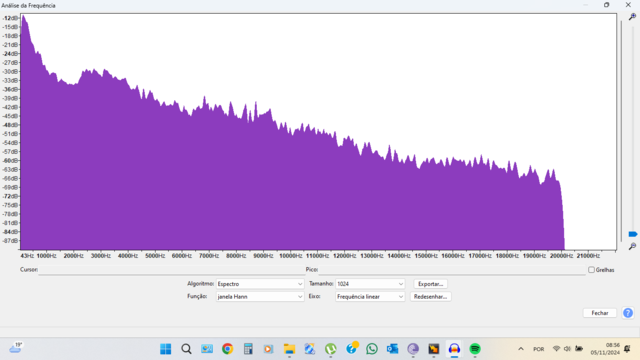The height and width of the screenshot is (360, 640).
Task: Expand the Tamanho dropdown showing 1024
Action: click(x=370, y=284)
